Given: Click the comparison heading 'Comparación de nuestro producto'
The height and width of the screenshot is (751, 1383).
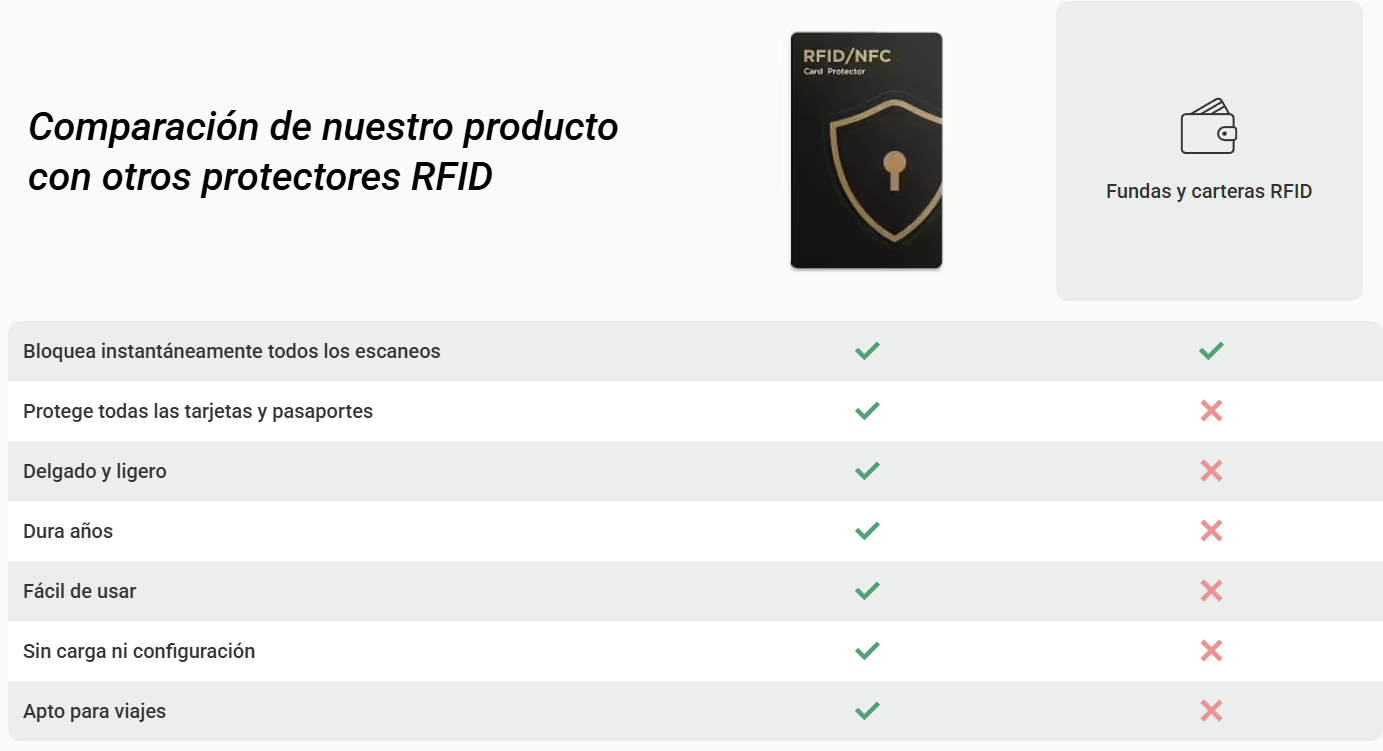Looking at the screenshot, I should (323, 127).
